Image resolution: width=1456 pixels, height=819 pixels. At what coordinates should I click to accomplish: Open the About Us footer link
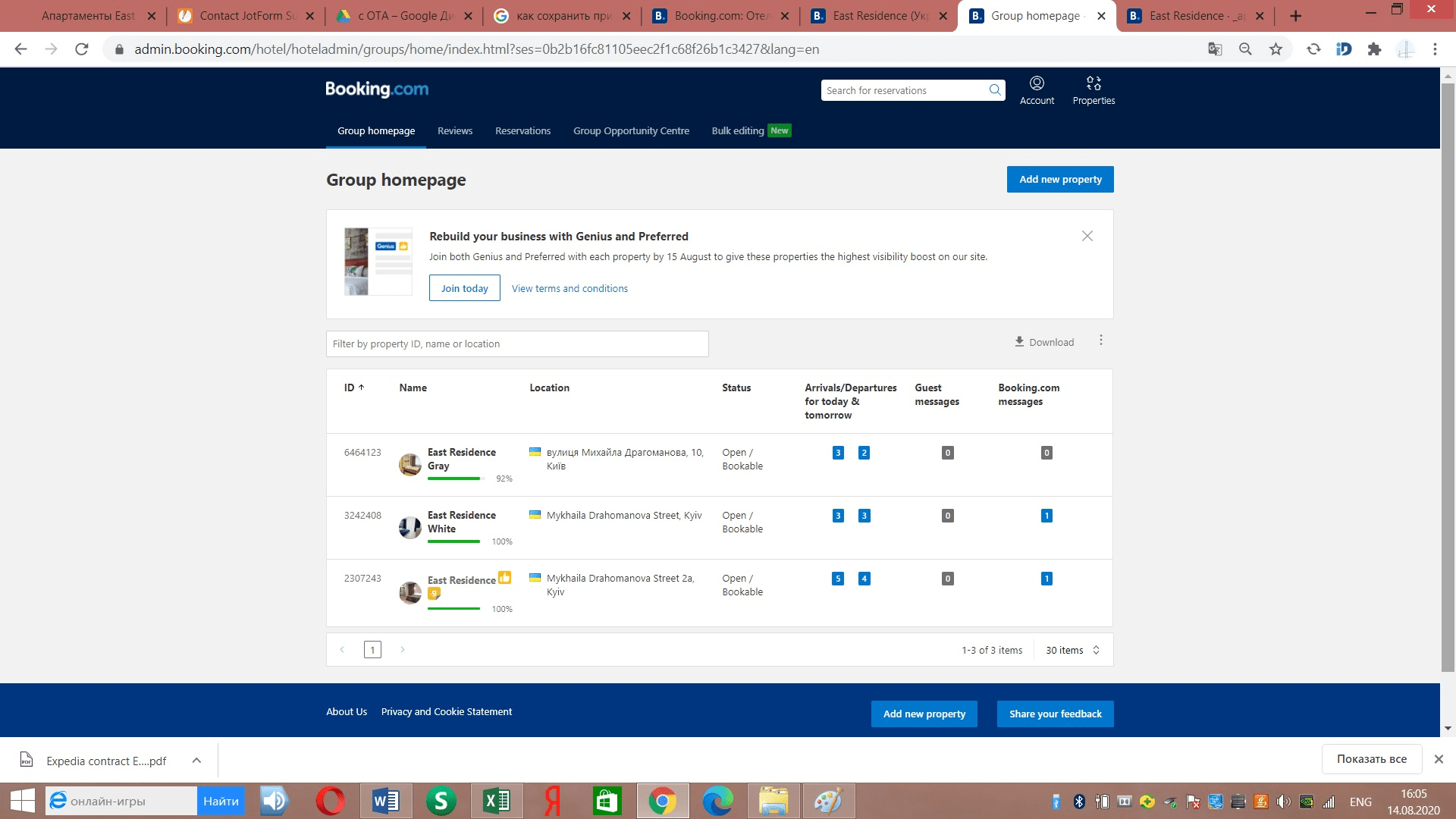(347, 711)
